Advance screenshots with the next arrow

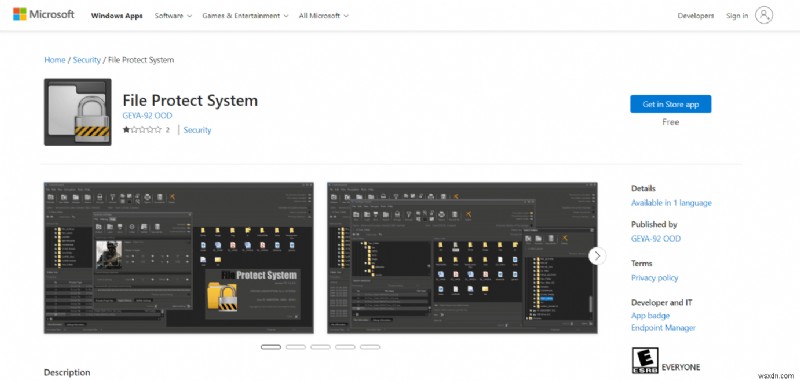tap(597, 256)
